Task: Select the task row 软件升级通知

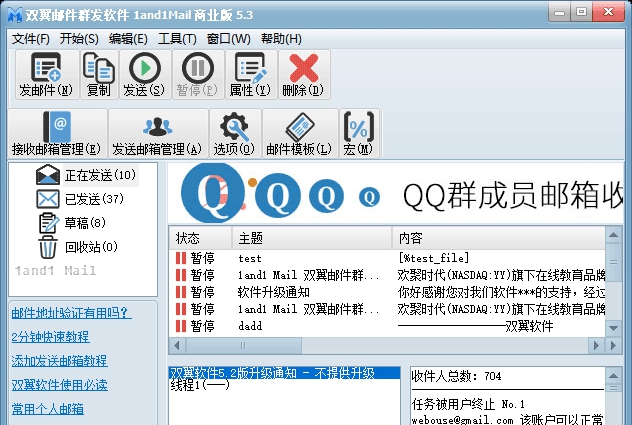Action: [x=387, y=292]
